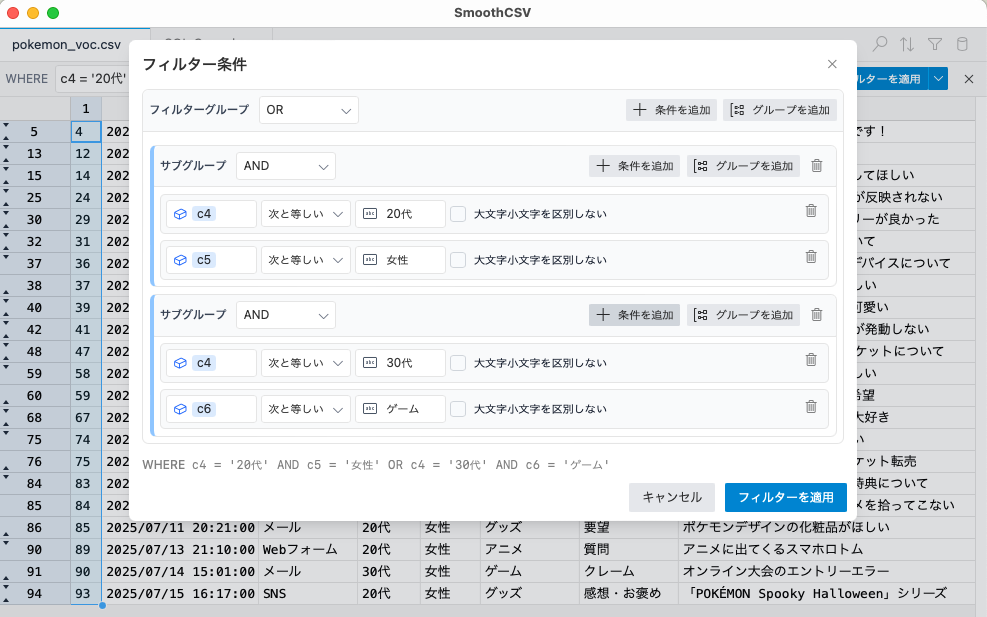
Task: Close the フィルター条件 dialog
Action: [x=832, y=64]
